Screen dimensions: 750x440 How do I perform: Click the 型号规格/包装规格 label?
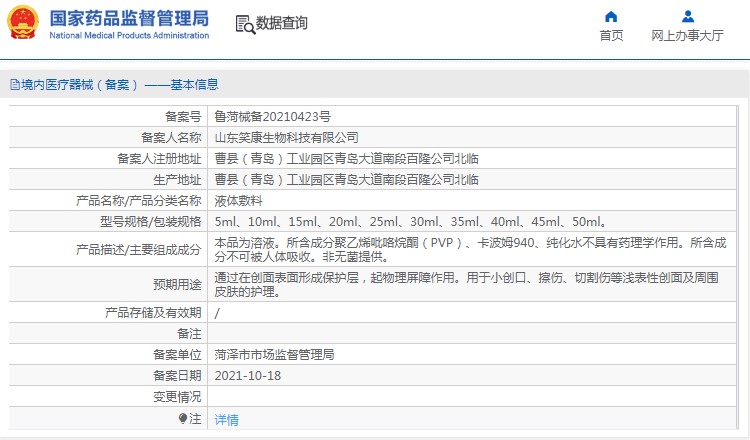151,221
